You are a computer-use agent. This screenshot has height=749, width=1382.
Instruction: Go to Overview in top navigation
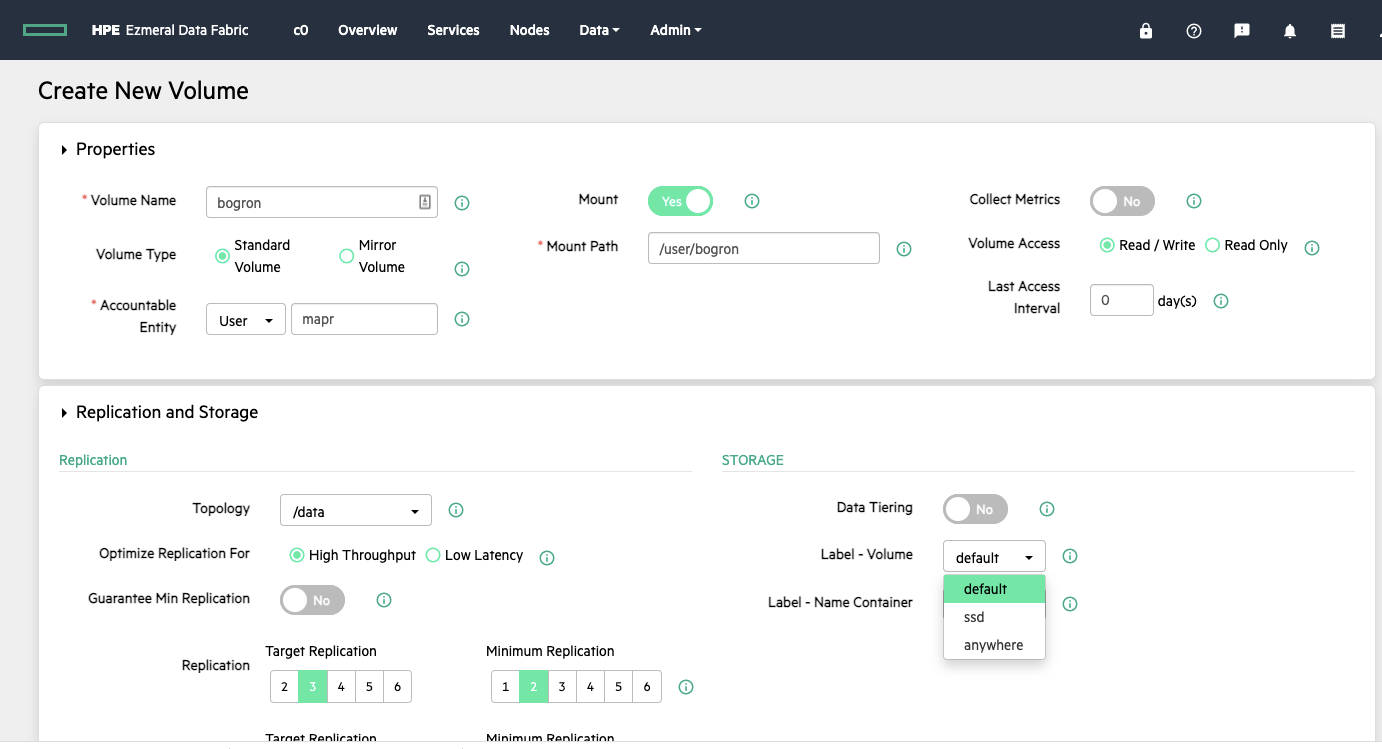[367, 30]
